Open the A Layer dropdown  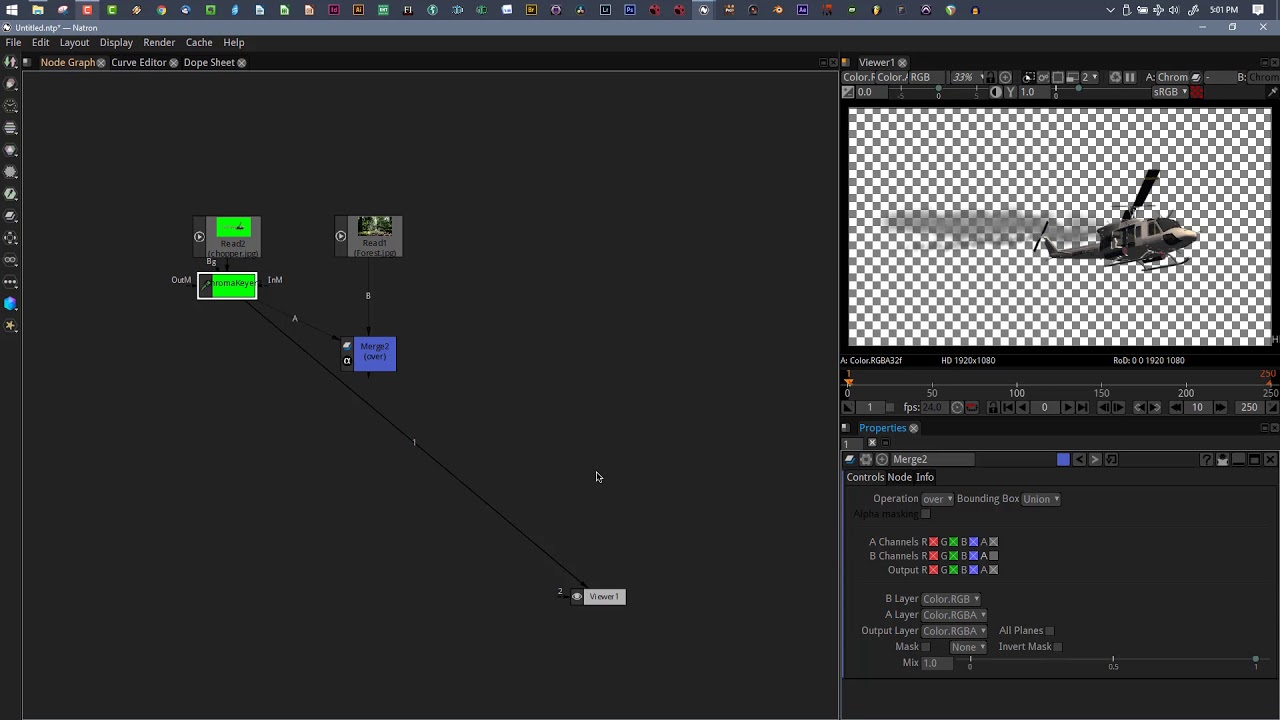[954, 615]
